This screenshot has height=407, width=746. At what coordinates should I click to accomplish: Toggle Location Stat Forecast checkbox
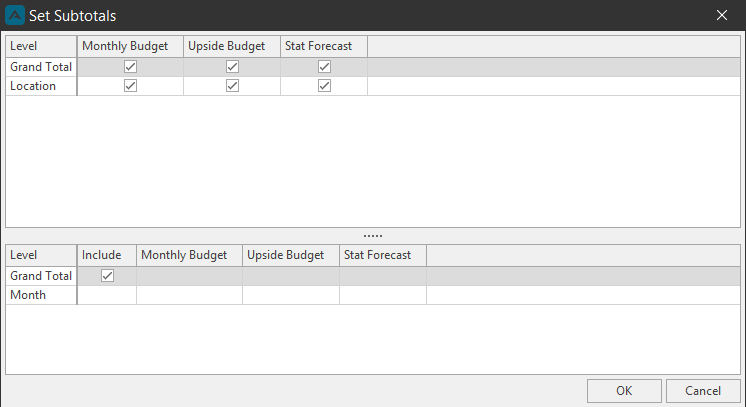[x=324, y=86]
